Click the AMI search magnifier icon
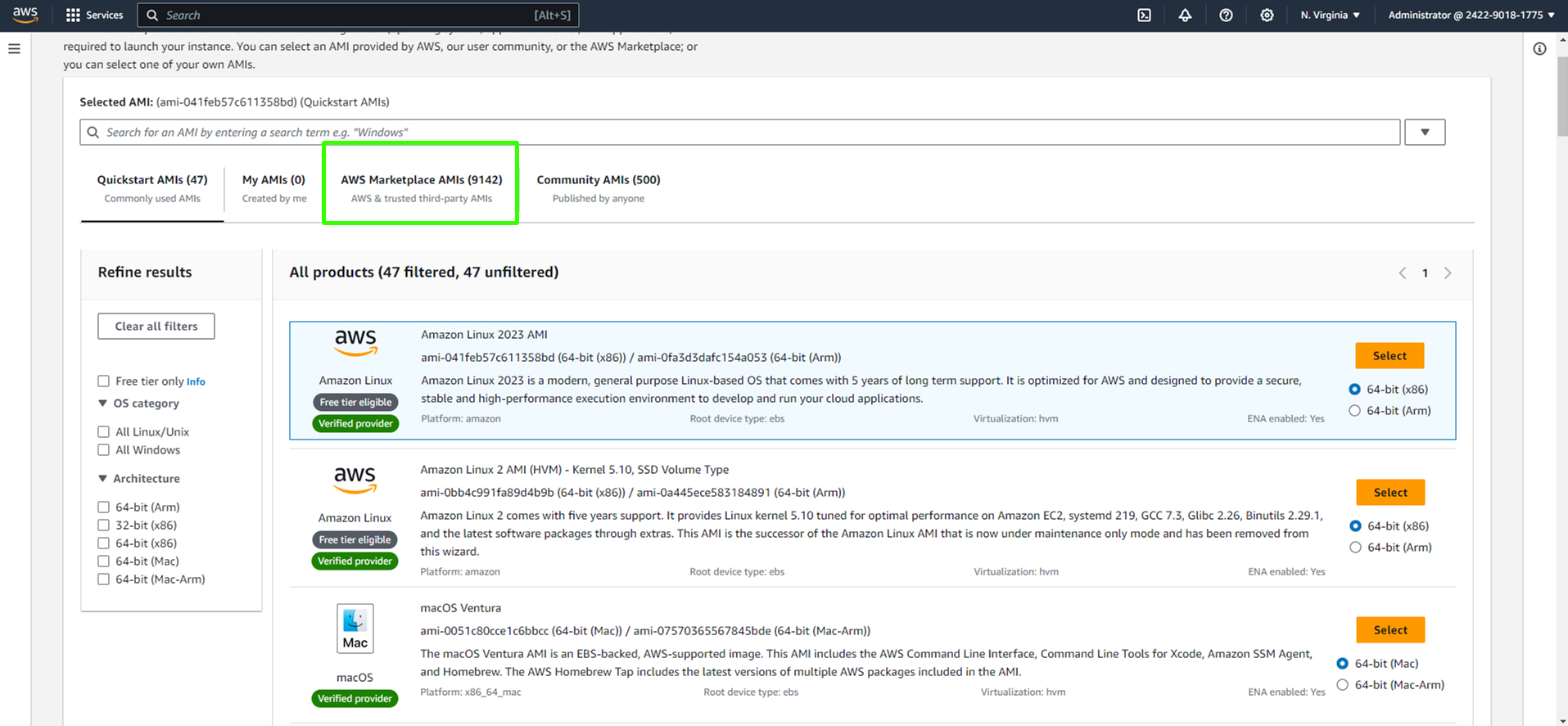The width and height of the screenshot is (1568, 726). (93, 132)
